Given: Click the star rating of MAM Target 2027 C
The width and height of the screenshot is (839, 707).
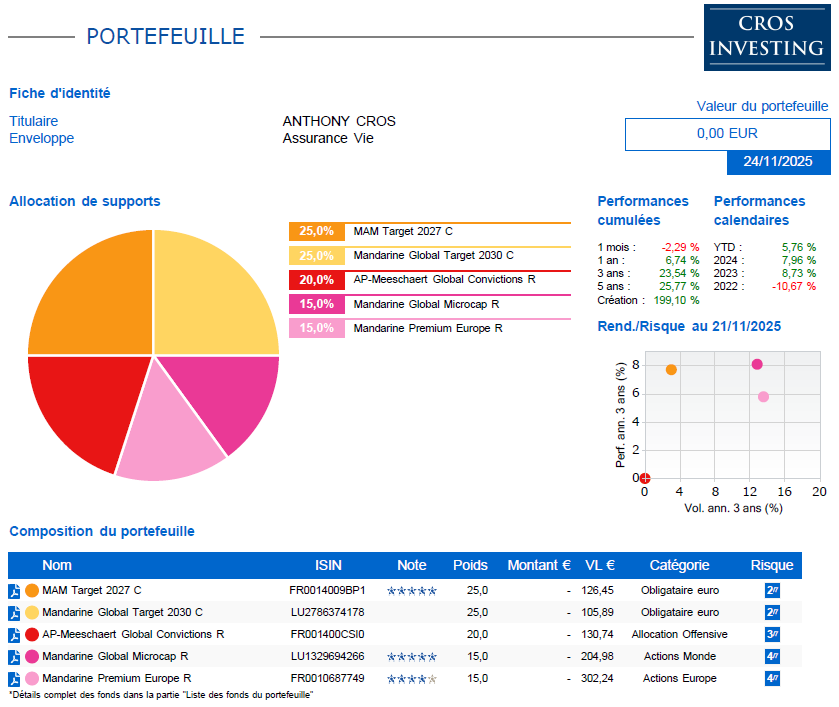Looking at the screenshot, I should (412, 591).
